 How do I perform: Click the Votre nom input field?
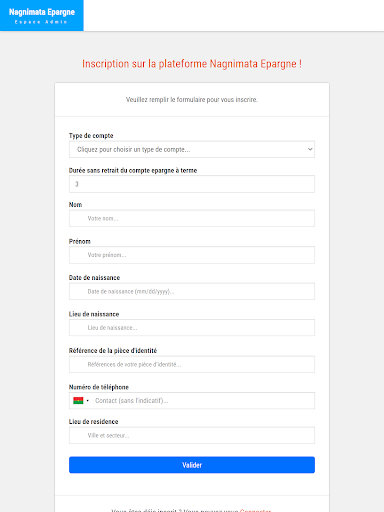[x=192, y=218]
